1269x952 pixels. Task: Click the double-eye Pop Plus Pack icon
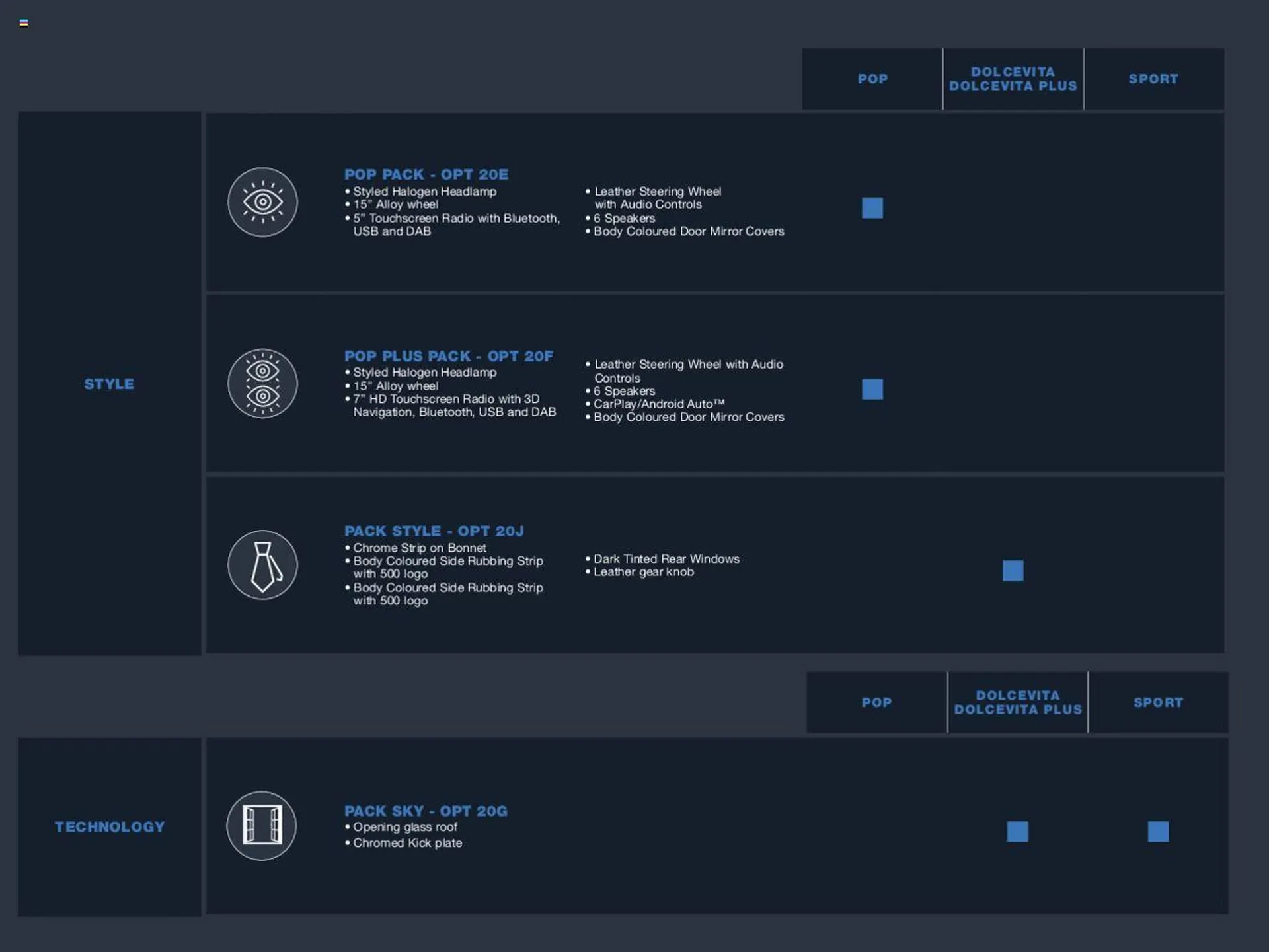[262, 383]
